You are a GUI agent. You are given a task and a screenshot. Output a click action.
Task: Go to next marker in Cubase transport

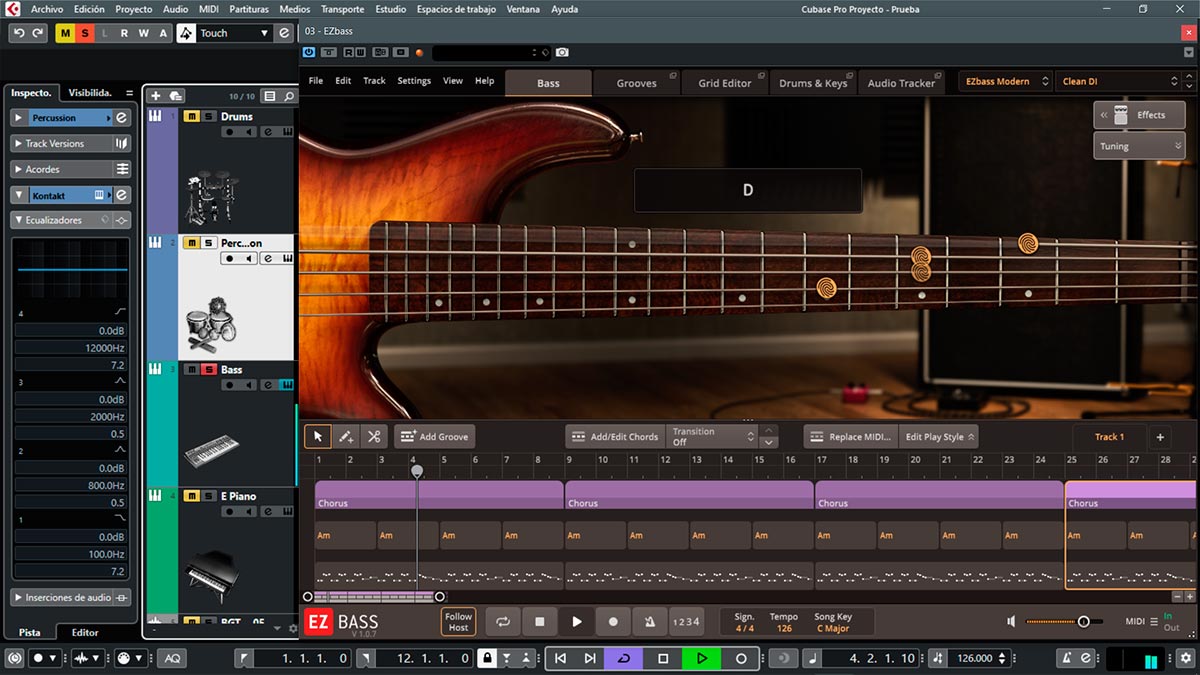pyautogui.click(x=590, y=658)
